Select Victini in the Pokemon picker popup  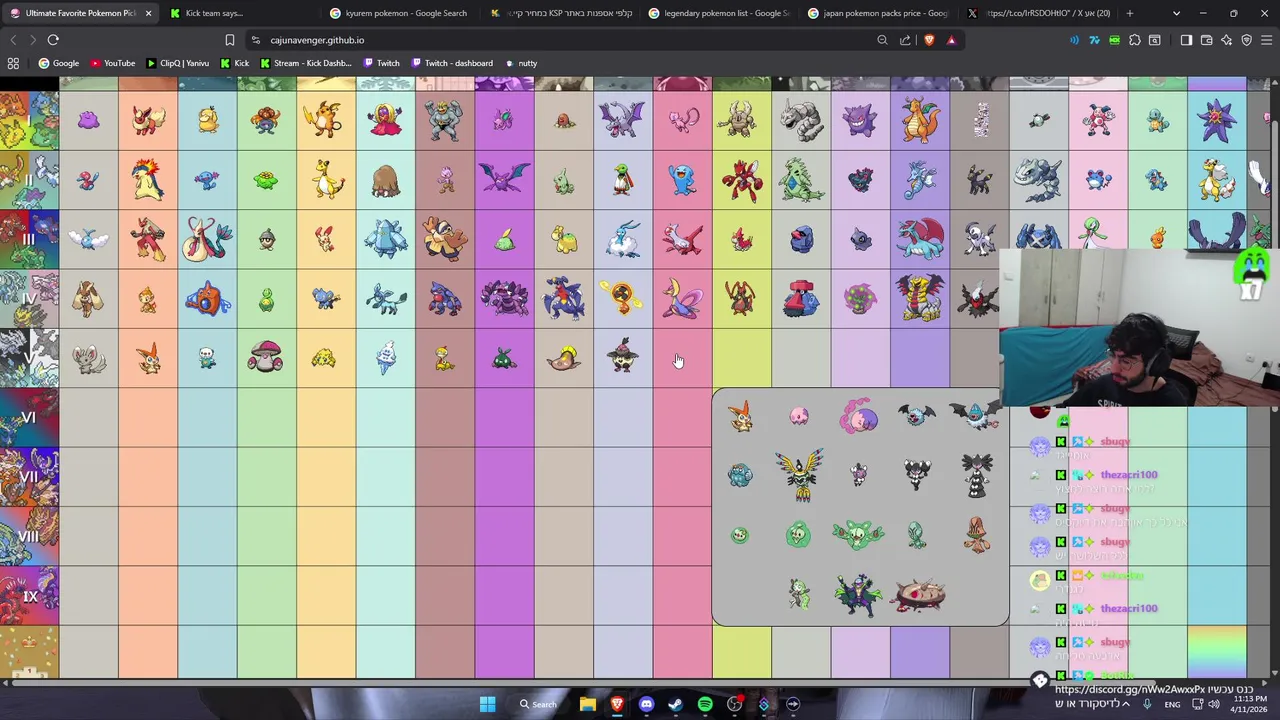[740, 417]
